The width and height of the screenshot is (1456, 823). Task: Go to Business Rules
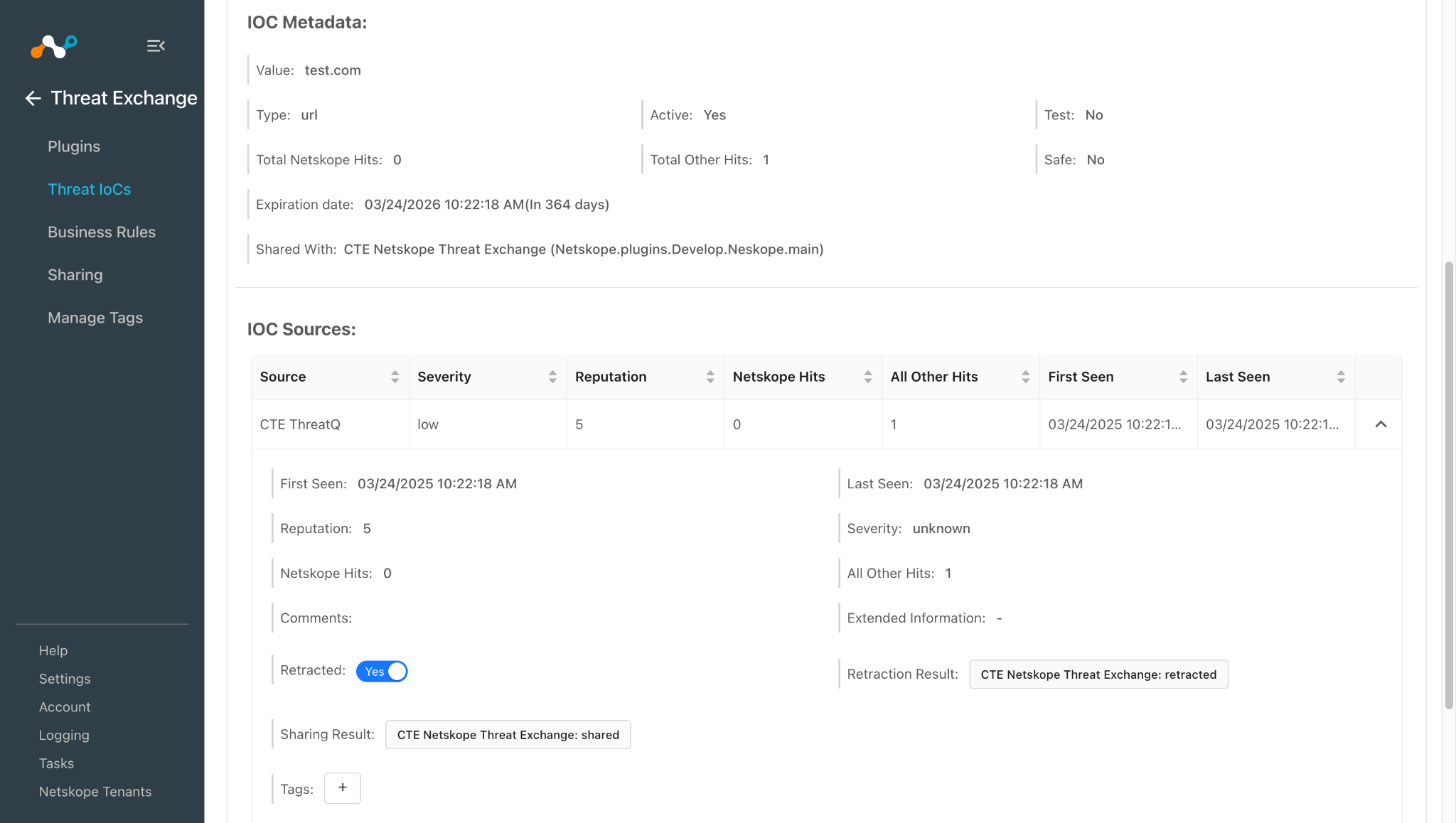[102, 232]
